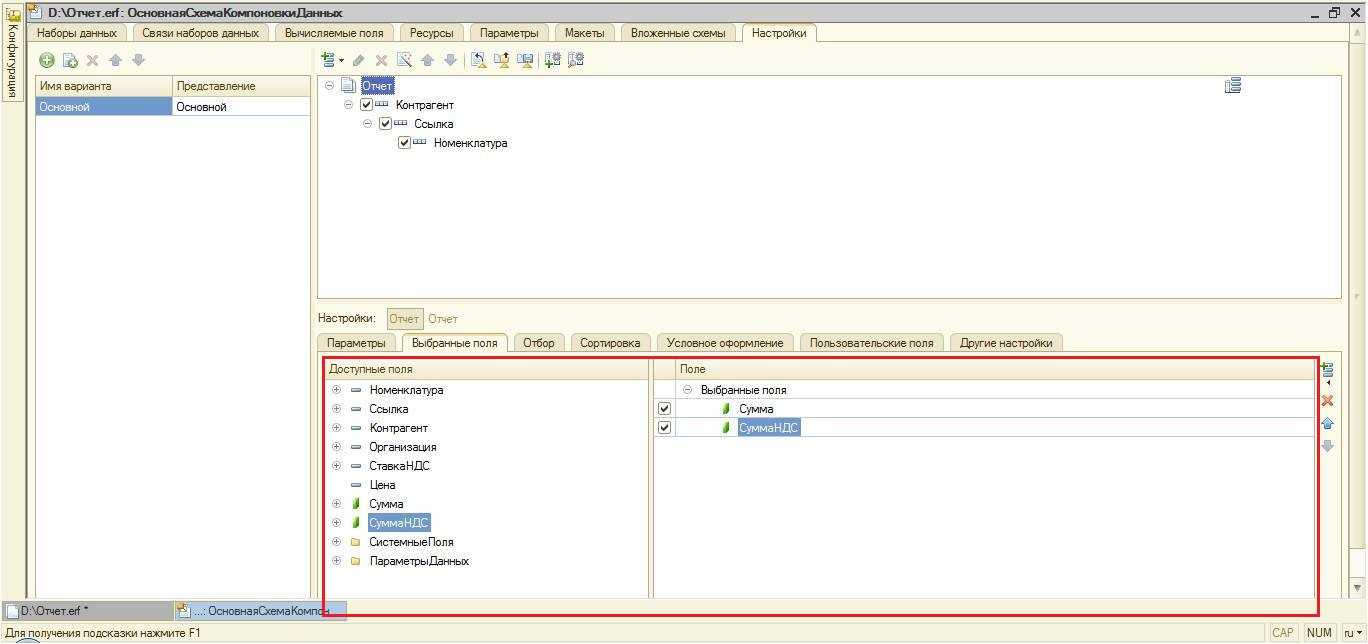Open the ru keyboard language selector
This screenshot has width=1368, height=644.
1352,632
